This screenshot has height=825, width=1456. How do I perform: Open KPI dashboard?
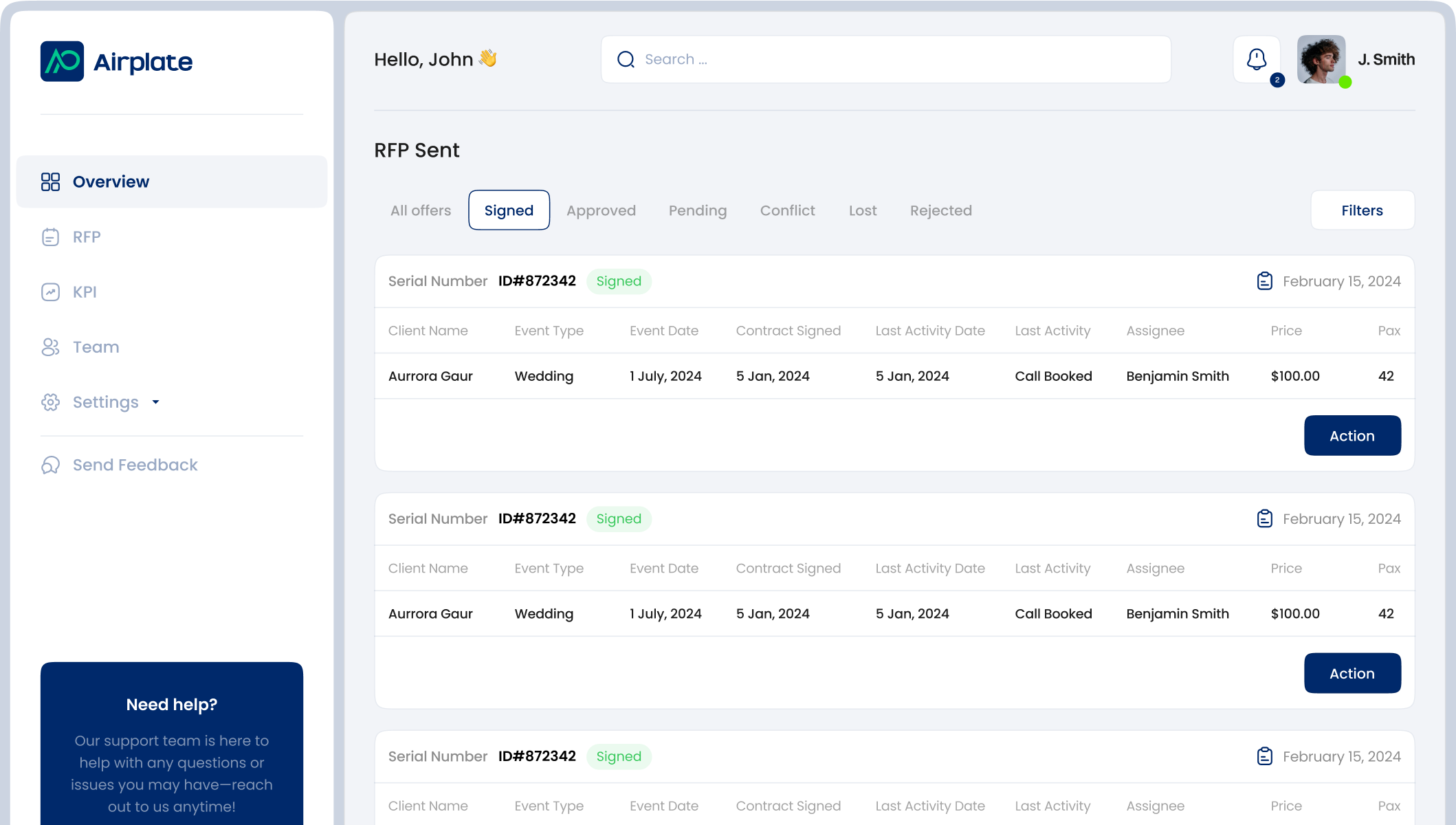coord(83,291)
